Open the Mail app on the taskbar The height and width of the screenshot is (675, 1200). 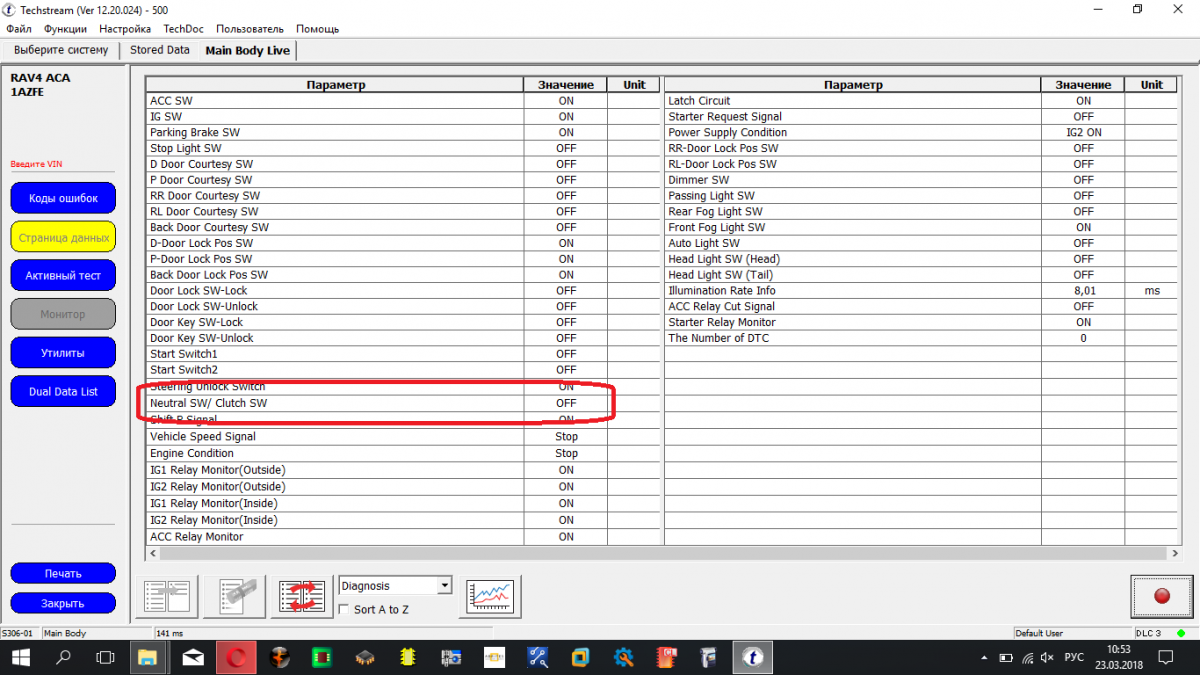pos(194,657)
